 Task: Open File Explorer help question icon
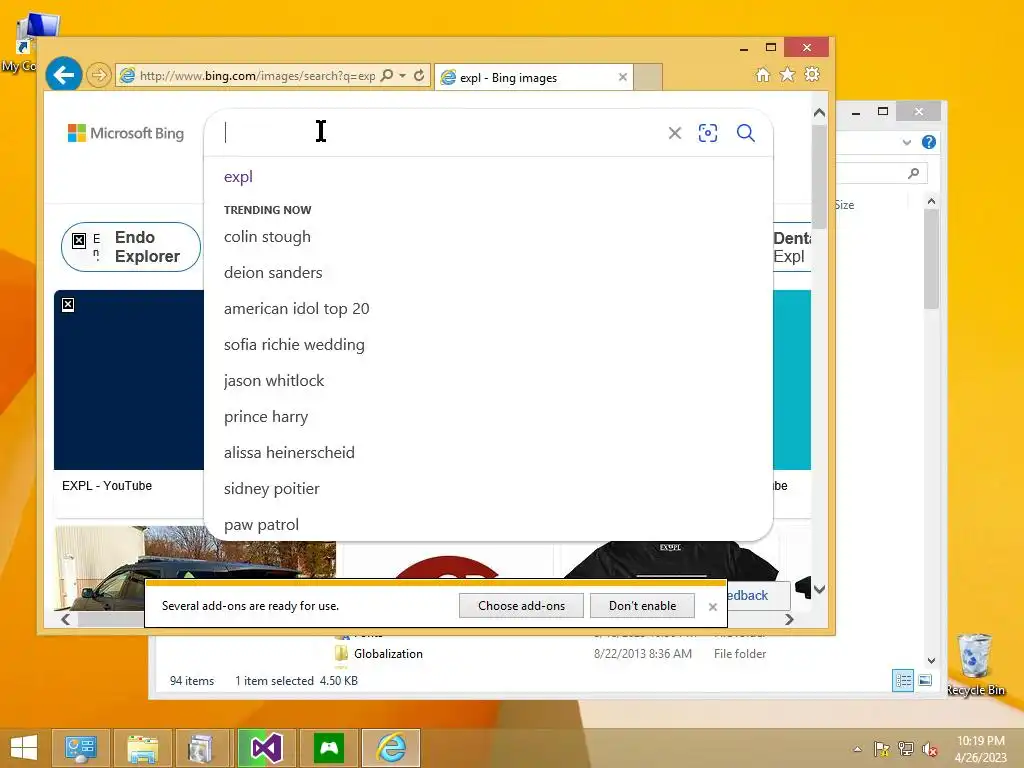coord(928,142)
